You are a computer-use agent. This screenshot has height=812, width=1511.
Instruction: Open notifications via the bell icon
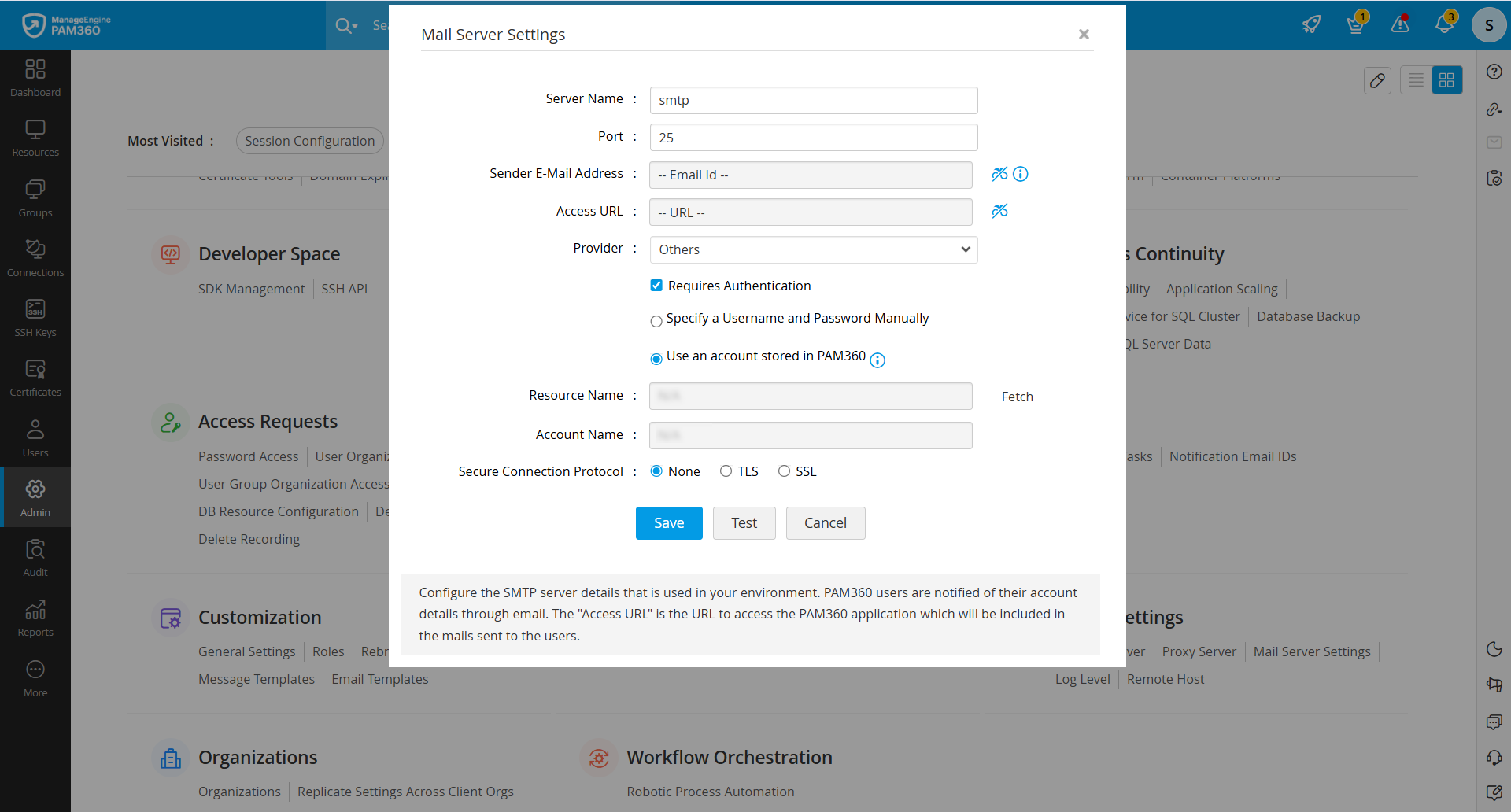(x=1445, y=24)
